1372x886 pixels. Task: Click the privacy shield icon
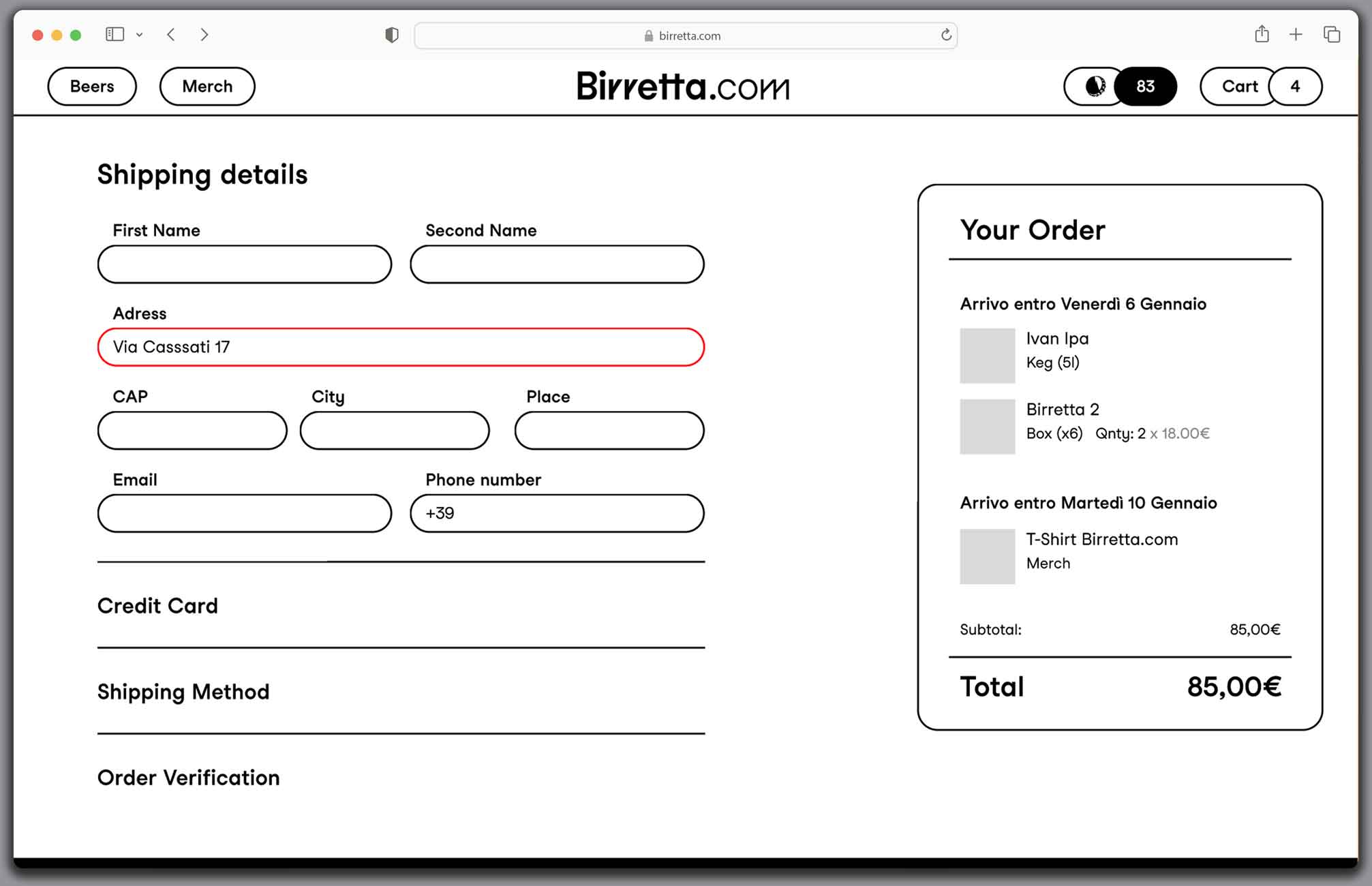click(391, 35)
